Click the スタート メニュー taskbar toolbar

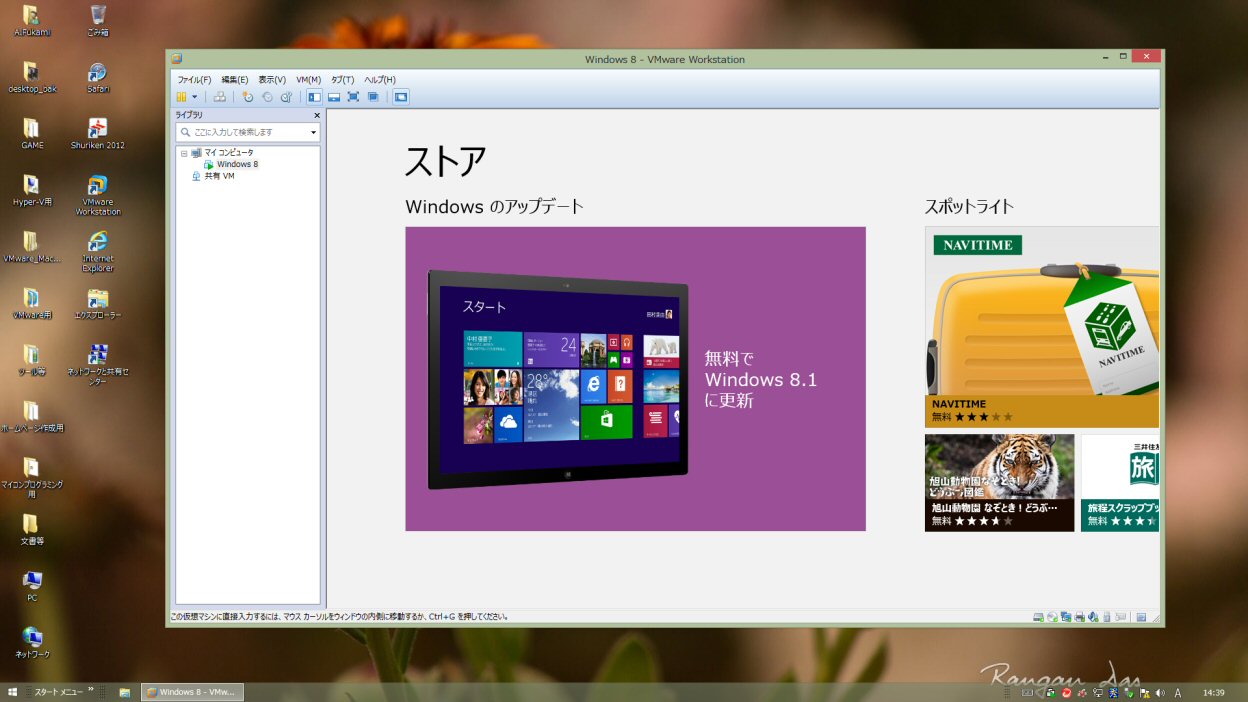coord(59,692)
